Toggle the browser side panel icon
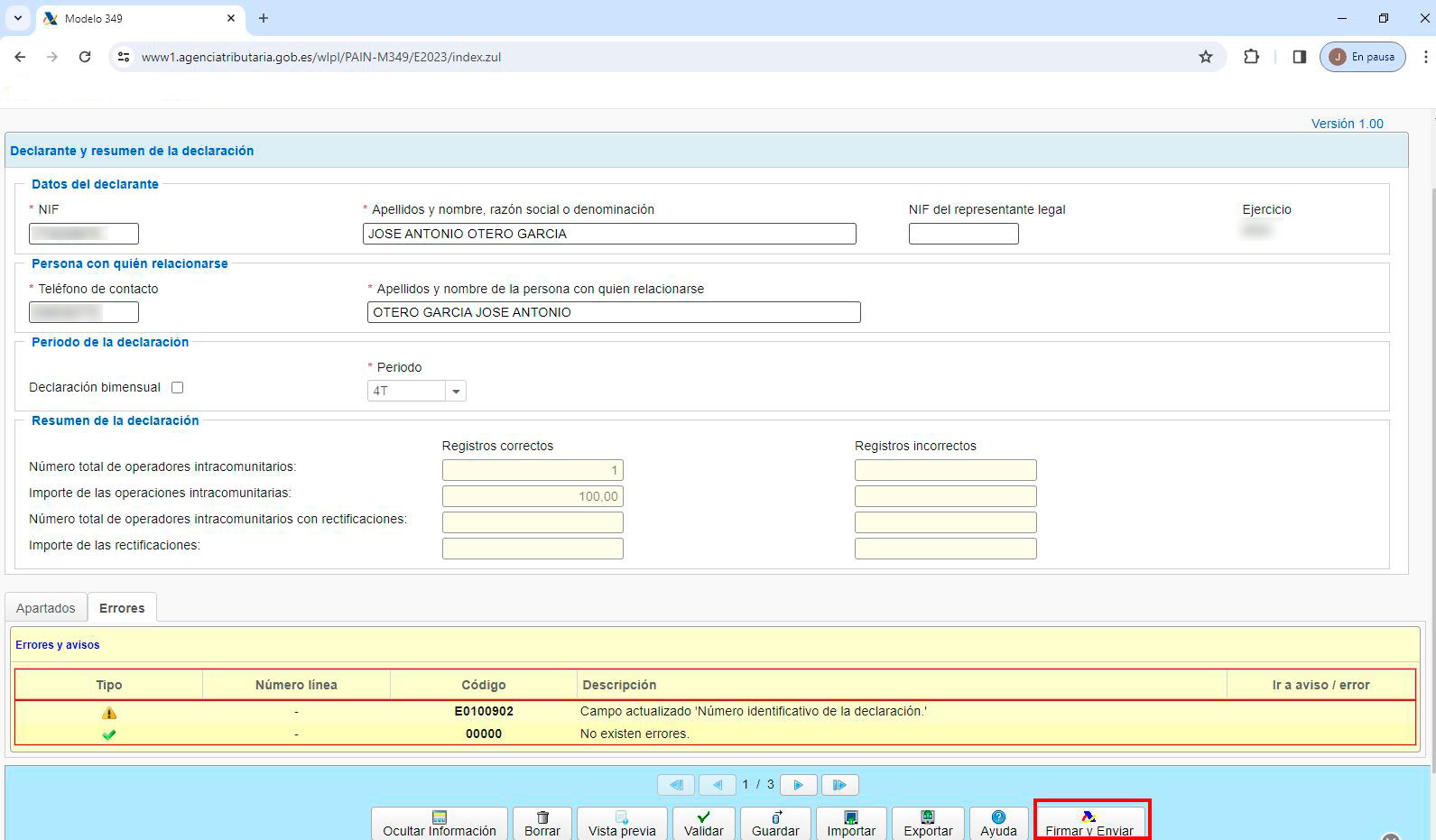The height and width of the screenshot is (840, 1436). coord(1300,57)
